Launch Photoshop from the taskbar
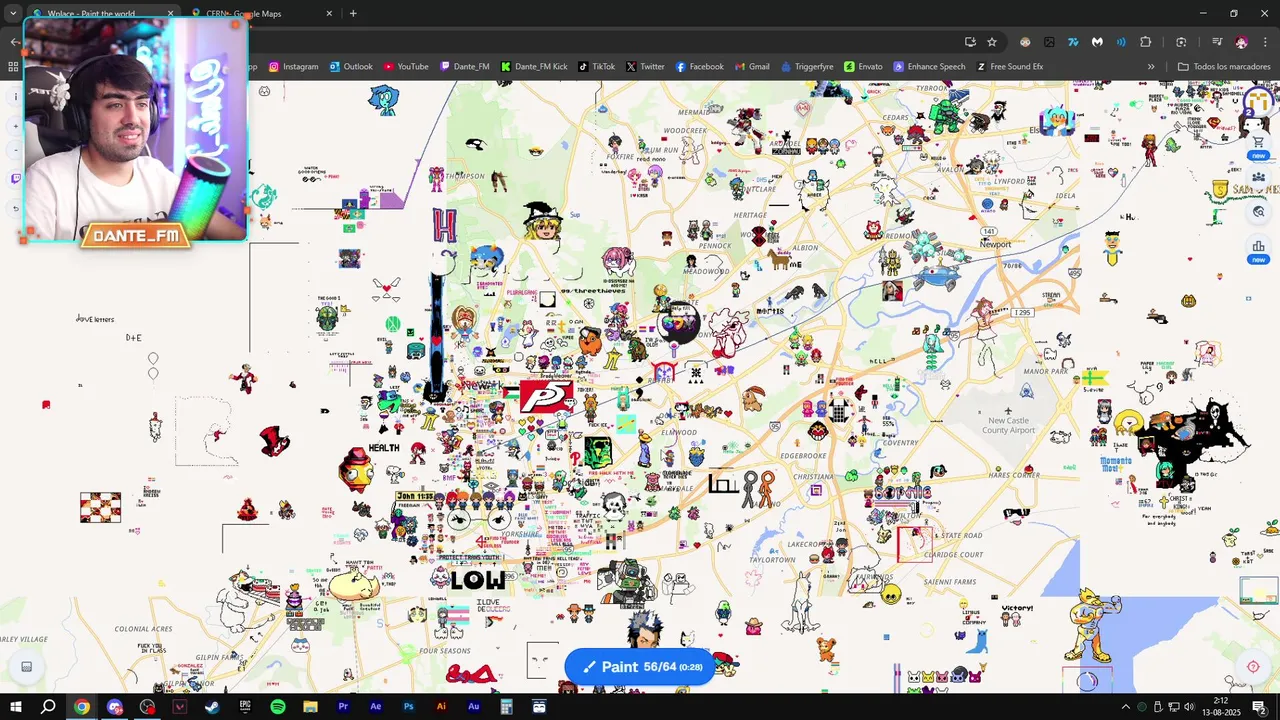The image size is (1280, 720). (x=408, y=707)
